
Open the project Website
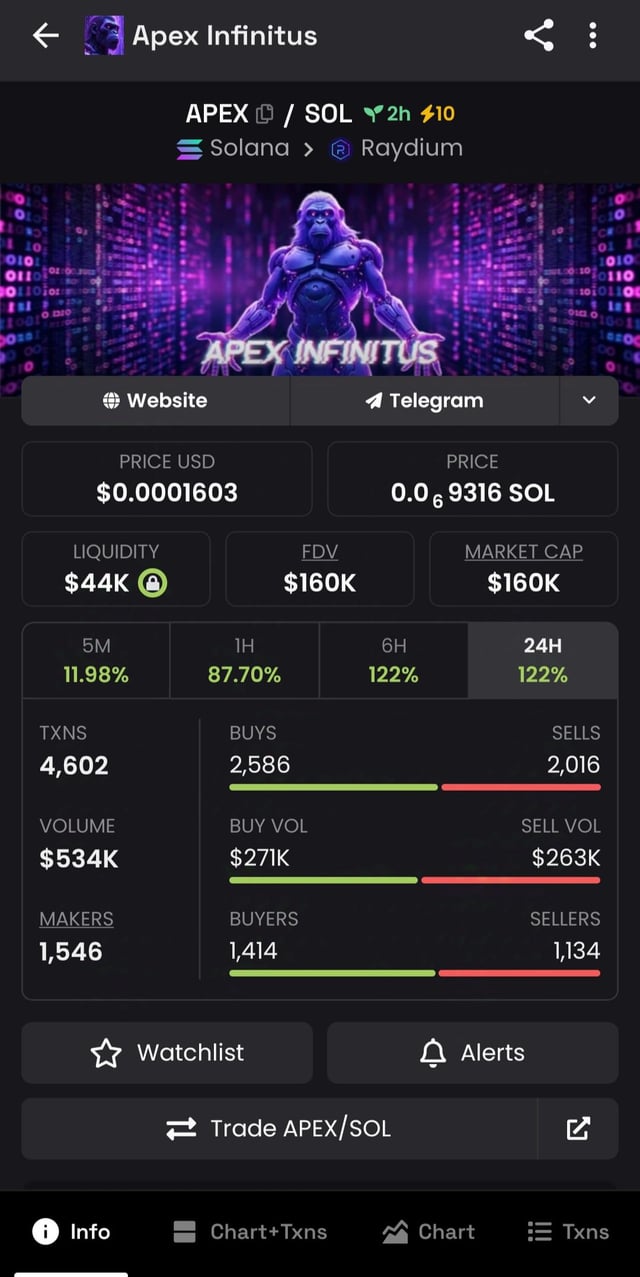click(155, 401)
